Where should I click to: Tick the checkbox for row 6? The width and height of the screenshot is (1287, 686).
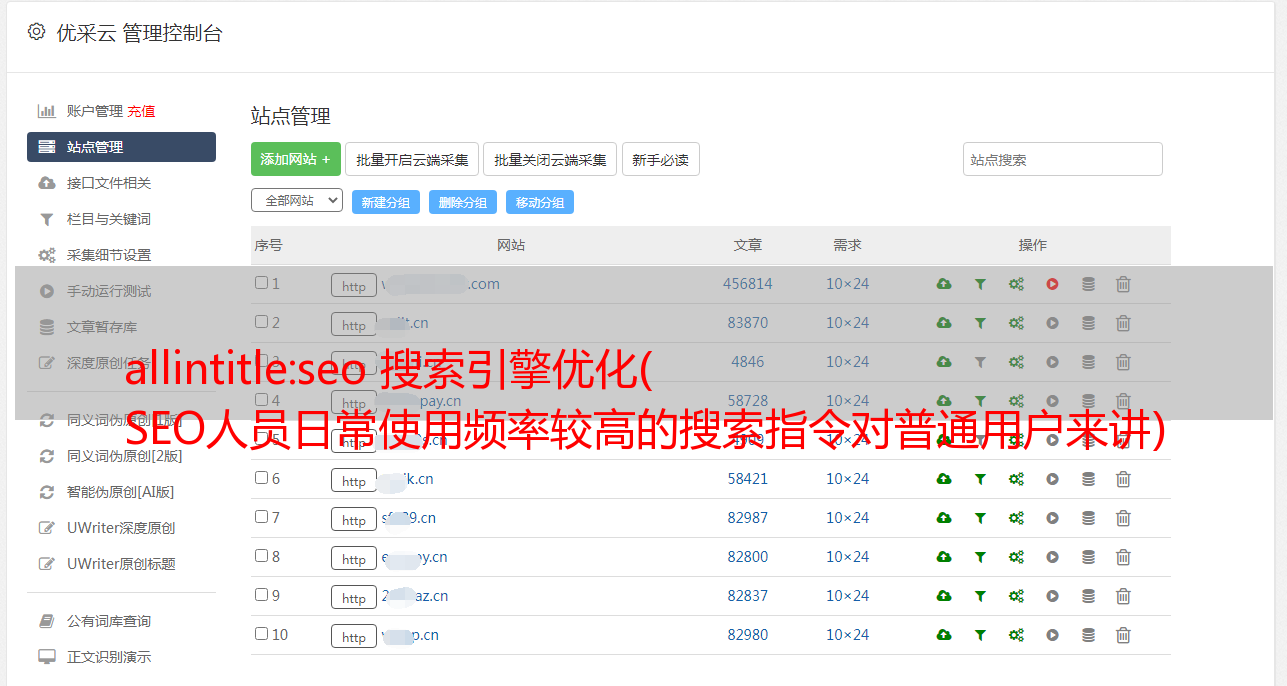click(261, 478)
